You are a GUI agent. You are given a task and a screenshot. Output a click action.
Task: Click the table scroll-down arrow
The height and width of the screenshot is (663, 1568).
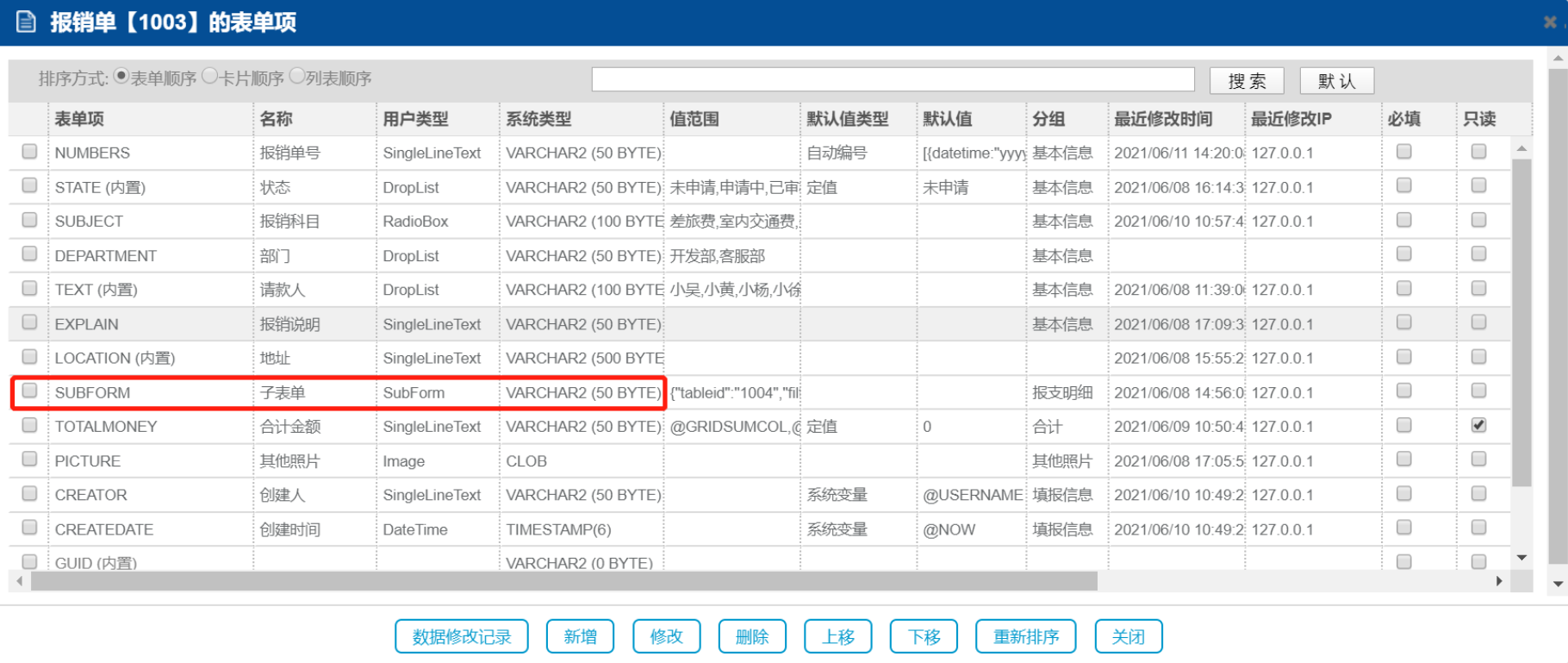[x=1522, y=558]
